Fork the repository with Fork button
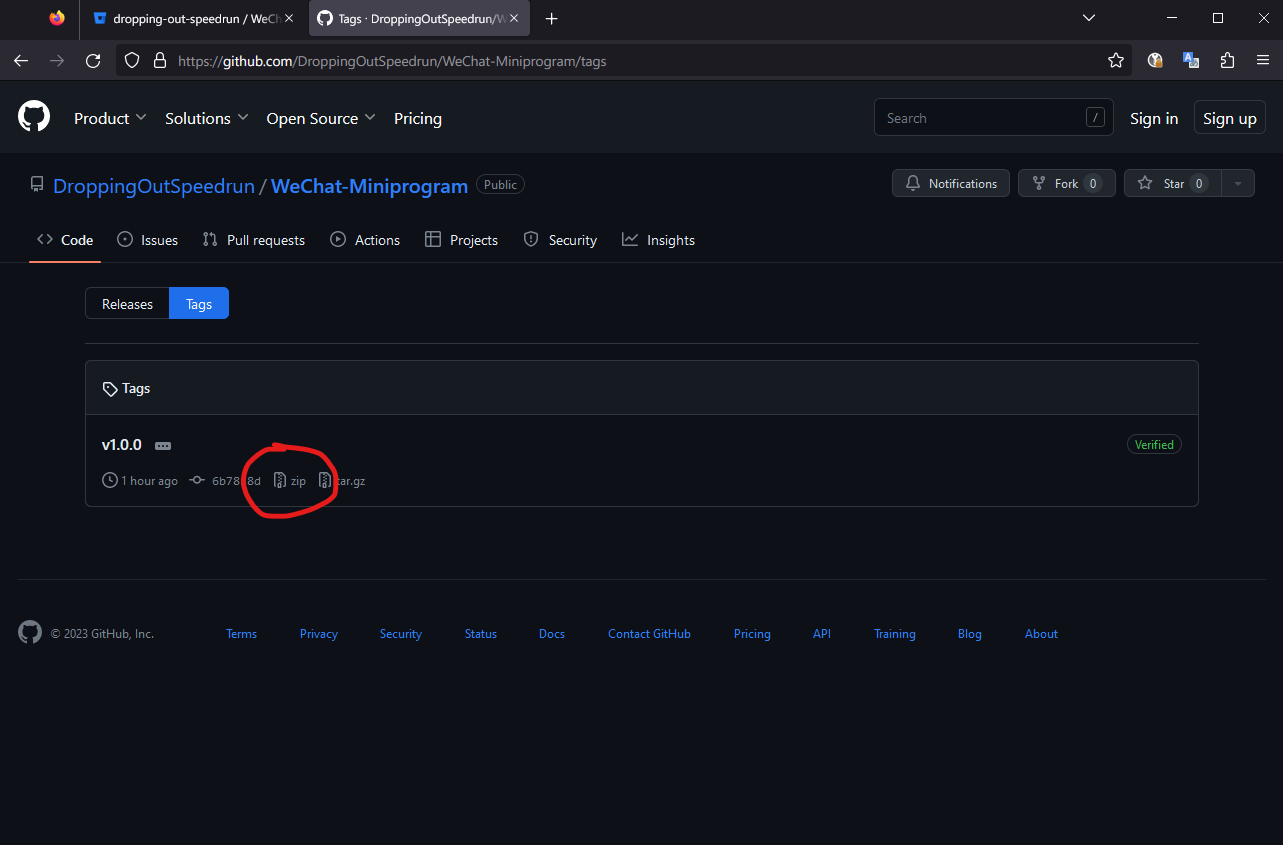Image resolution: width=1283 pixels, height=845 pixels. (1067, 183)
